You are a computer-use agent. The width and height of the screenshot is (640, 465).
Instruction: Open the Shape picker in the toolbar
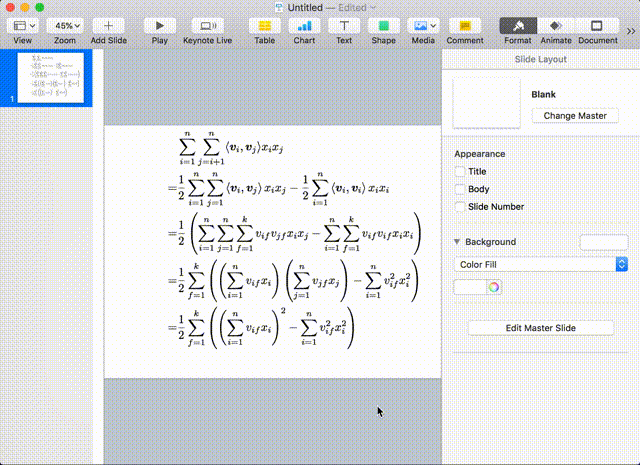[x=384, y=25]
